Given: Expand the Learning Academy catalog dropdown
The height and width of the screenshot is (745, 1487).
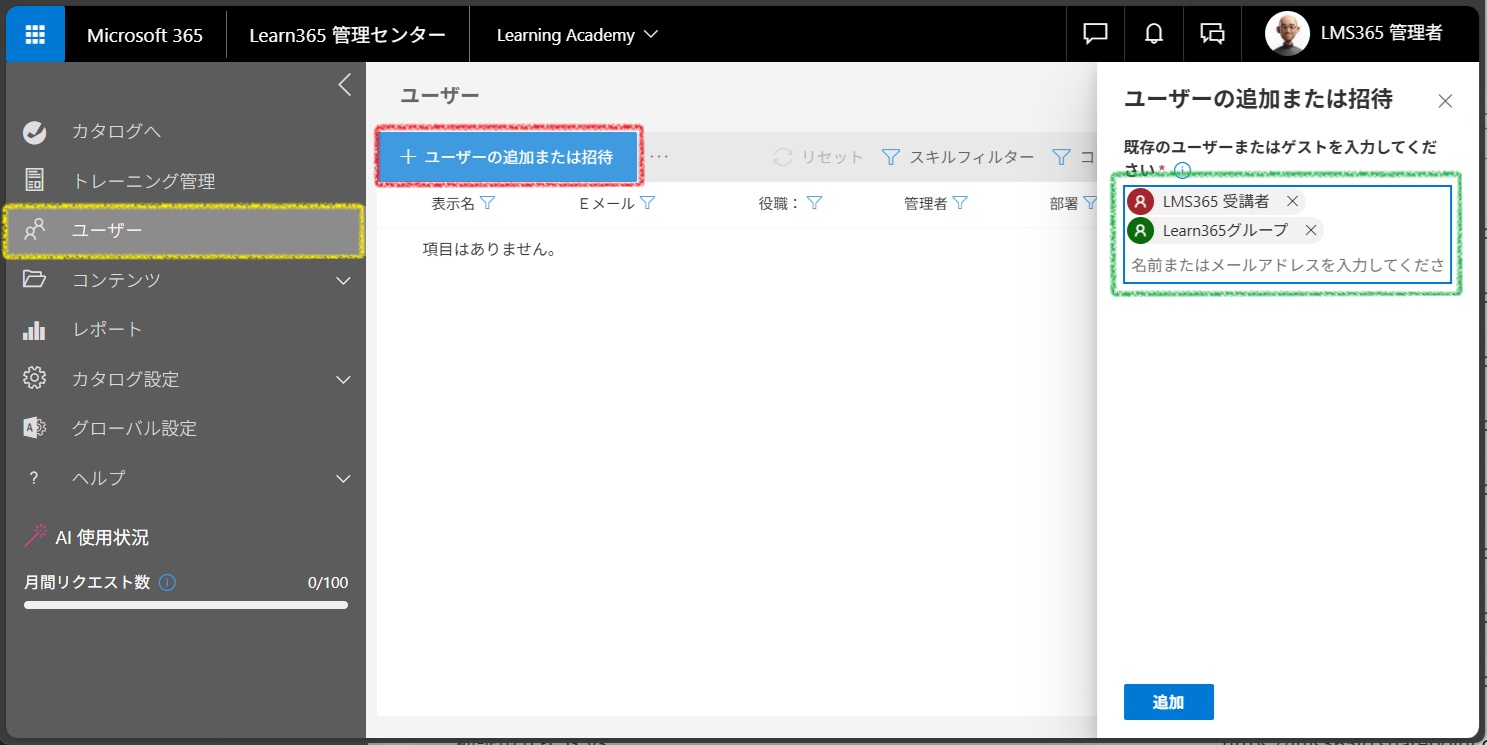Looking at the screenshot, I should pyautogui.click(x=578, y=35).
